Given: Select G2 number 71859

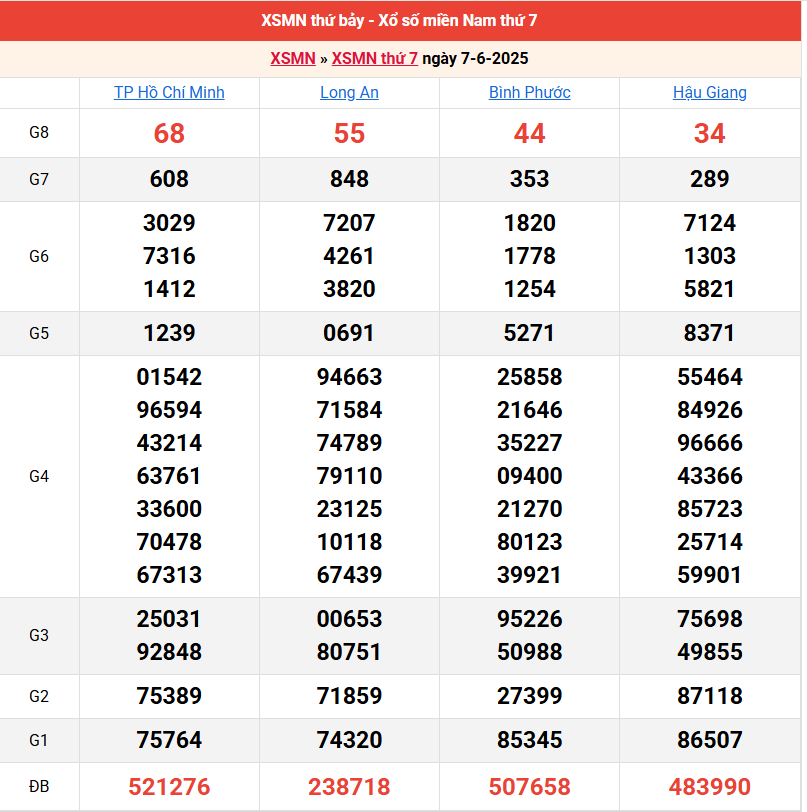Looking at the screenshot, I should point(349,696).
